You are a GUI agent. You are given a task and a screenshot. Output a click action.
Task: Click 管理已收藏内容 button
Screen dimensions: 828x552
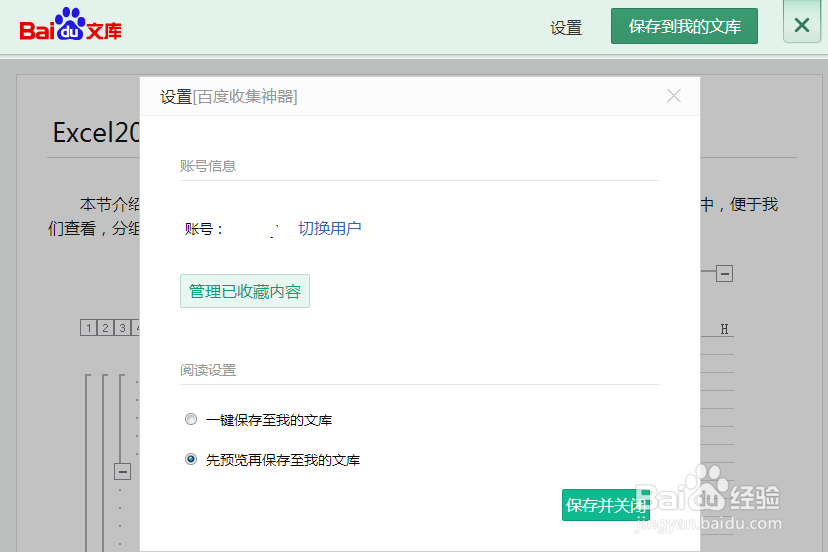[x=244, y=291]
